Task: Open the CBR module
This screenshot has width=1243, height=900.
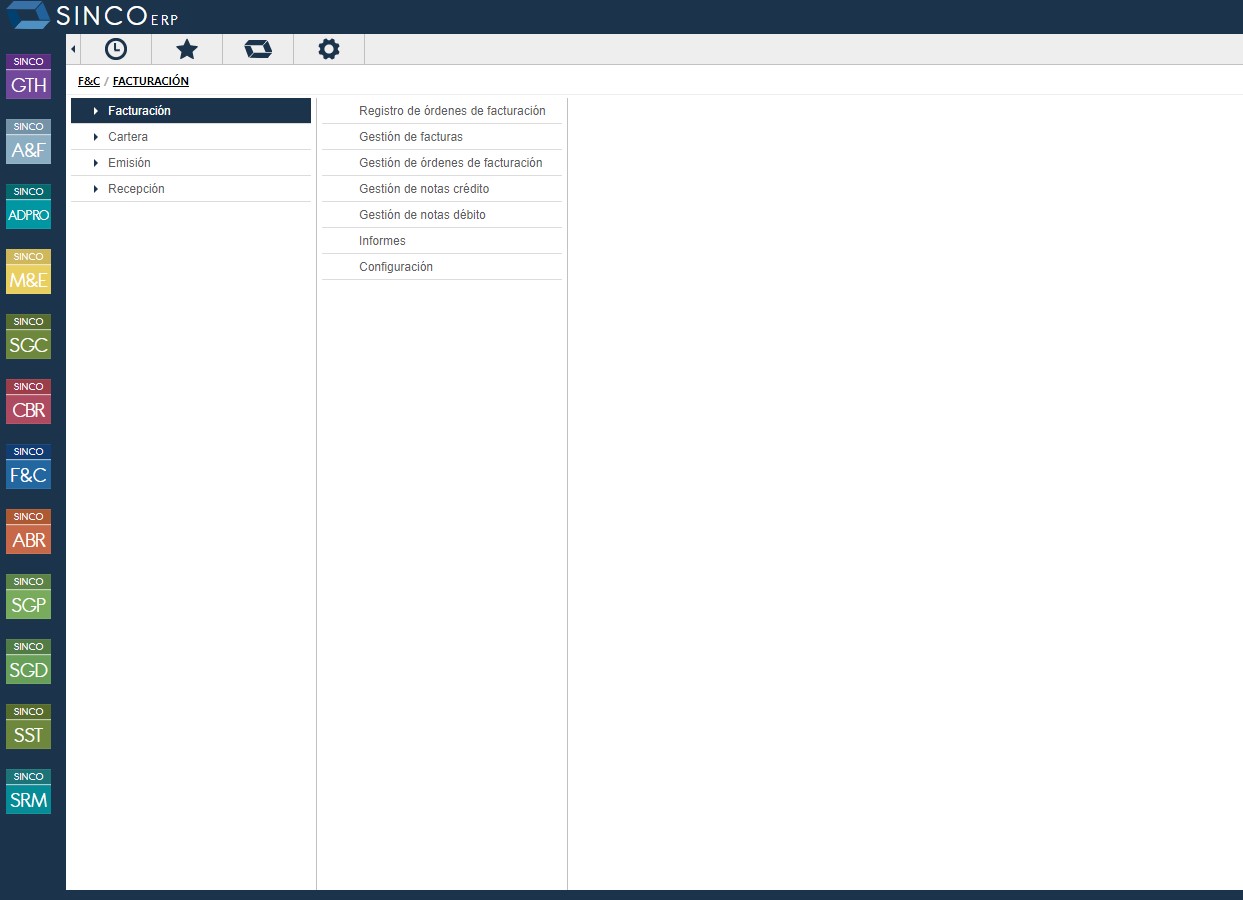Action: click(28, 400)
